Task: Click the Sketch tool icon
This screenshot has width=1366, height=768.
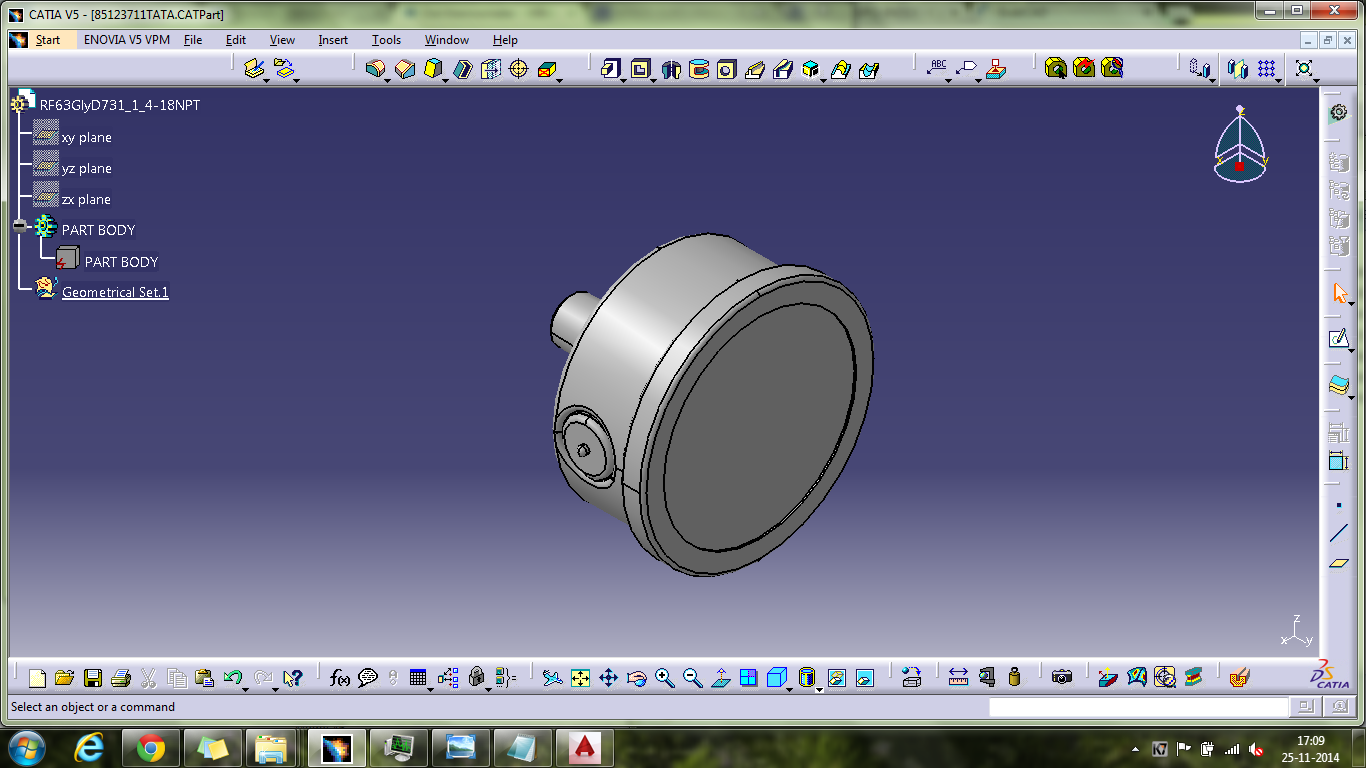Action: [1339, 339]
